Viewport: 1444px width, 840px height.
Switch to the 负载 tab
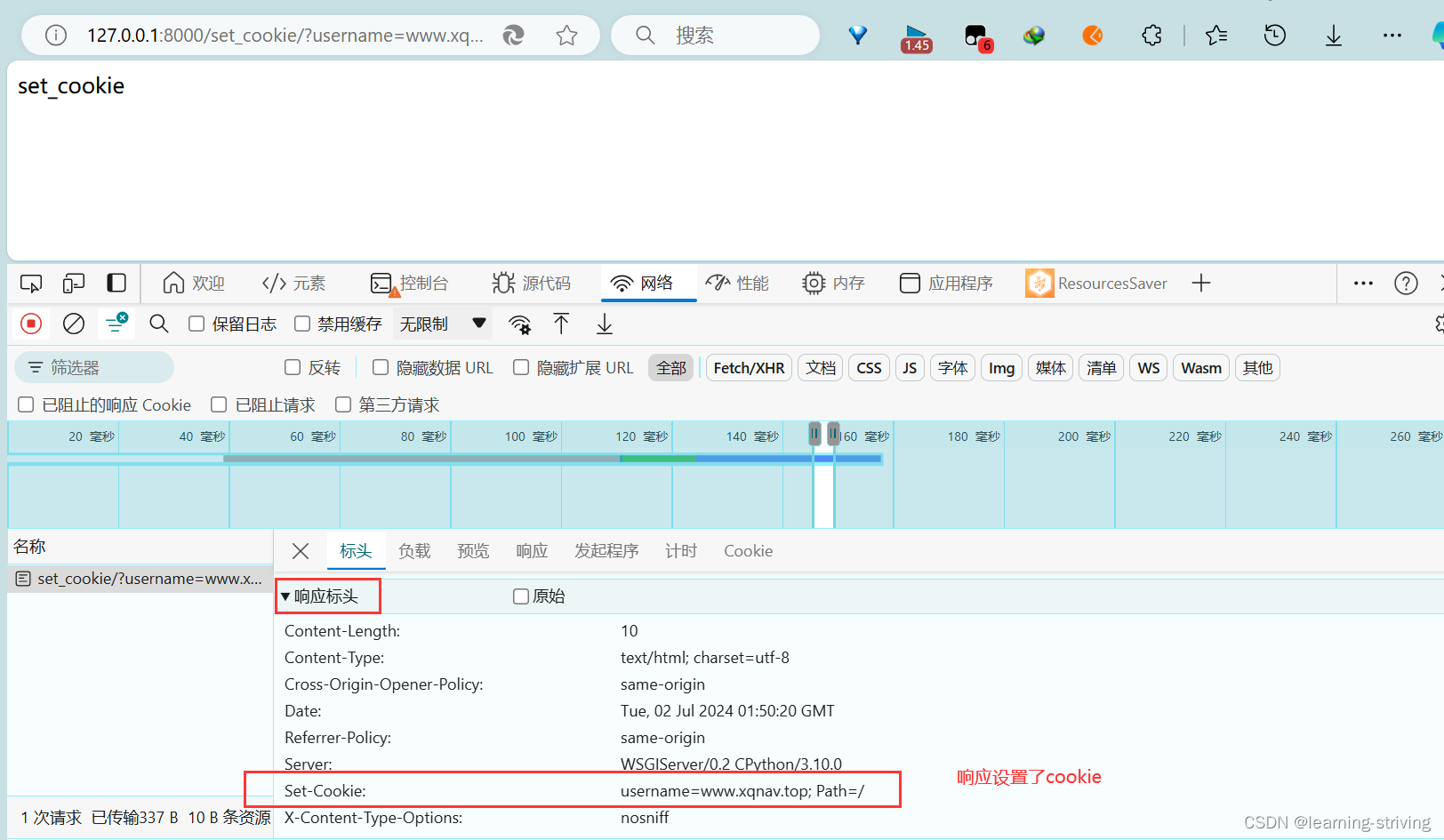point(414,551)
